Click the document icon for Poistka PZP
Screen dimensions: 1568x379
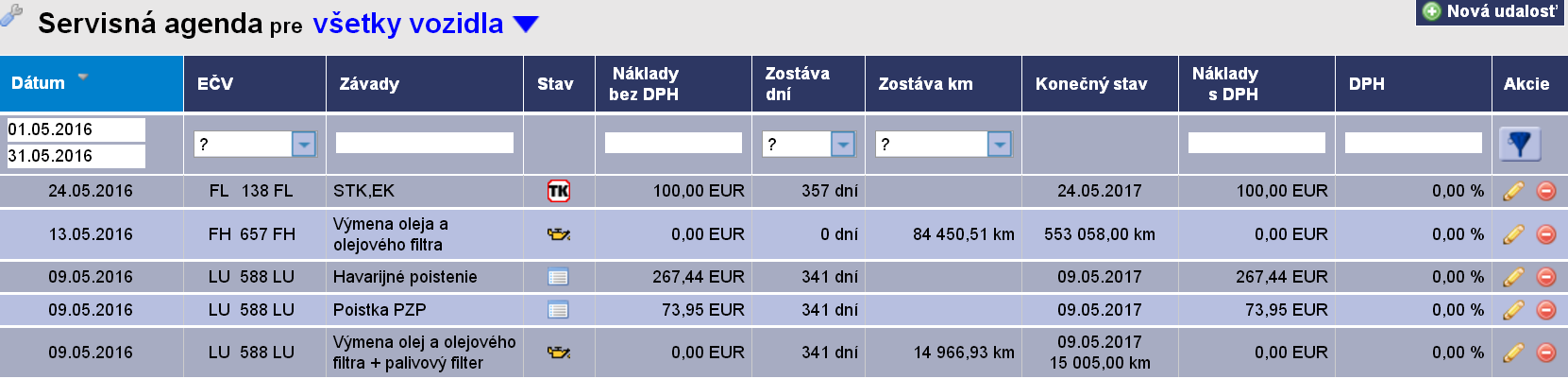pos(559,310)
